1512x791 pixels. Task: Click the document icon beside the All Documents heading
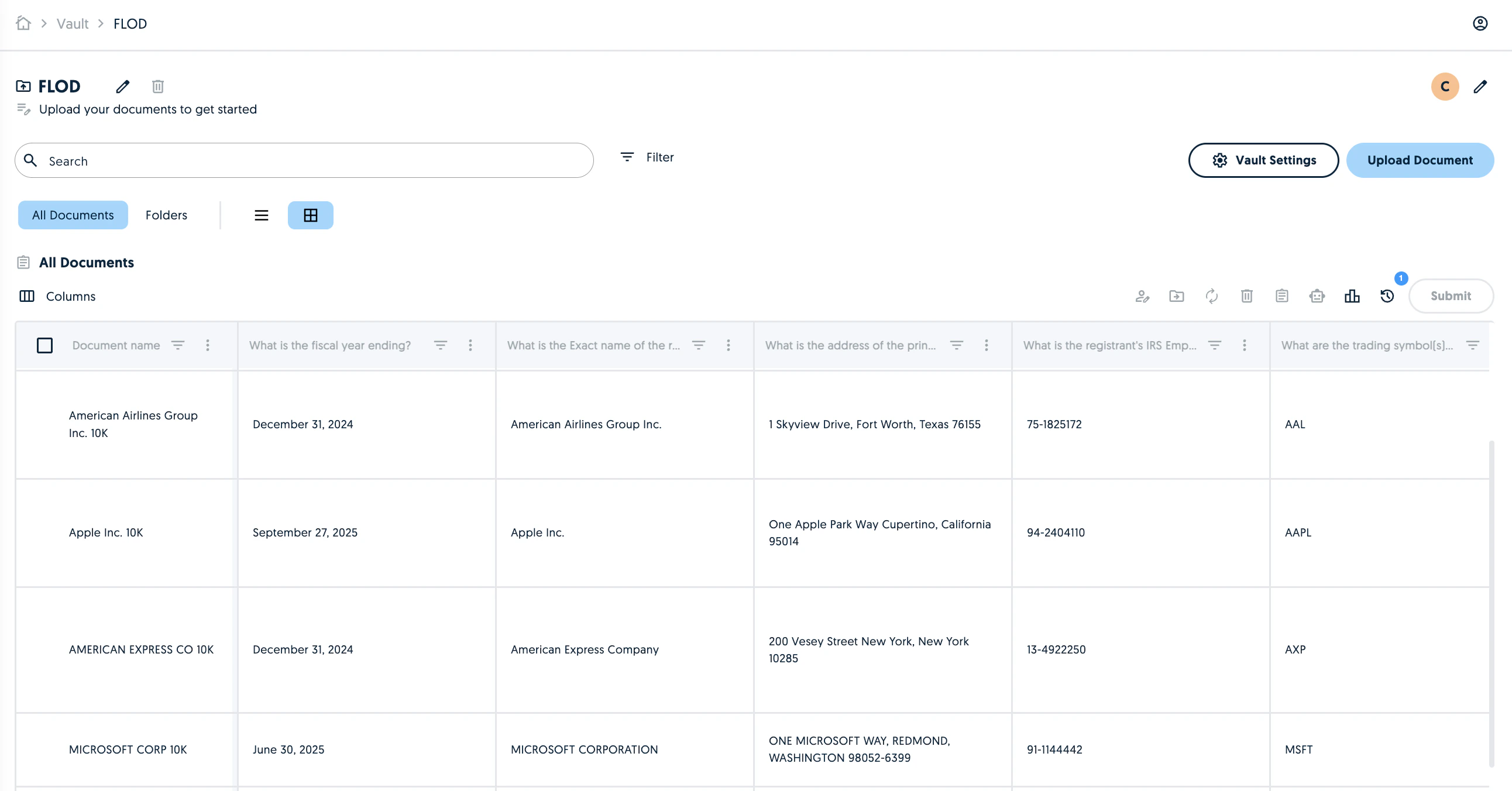pos(23,262)
